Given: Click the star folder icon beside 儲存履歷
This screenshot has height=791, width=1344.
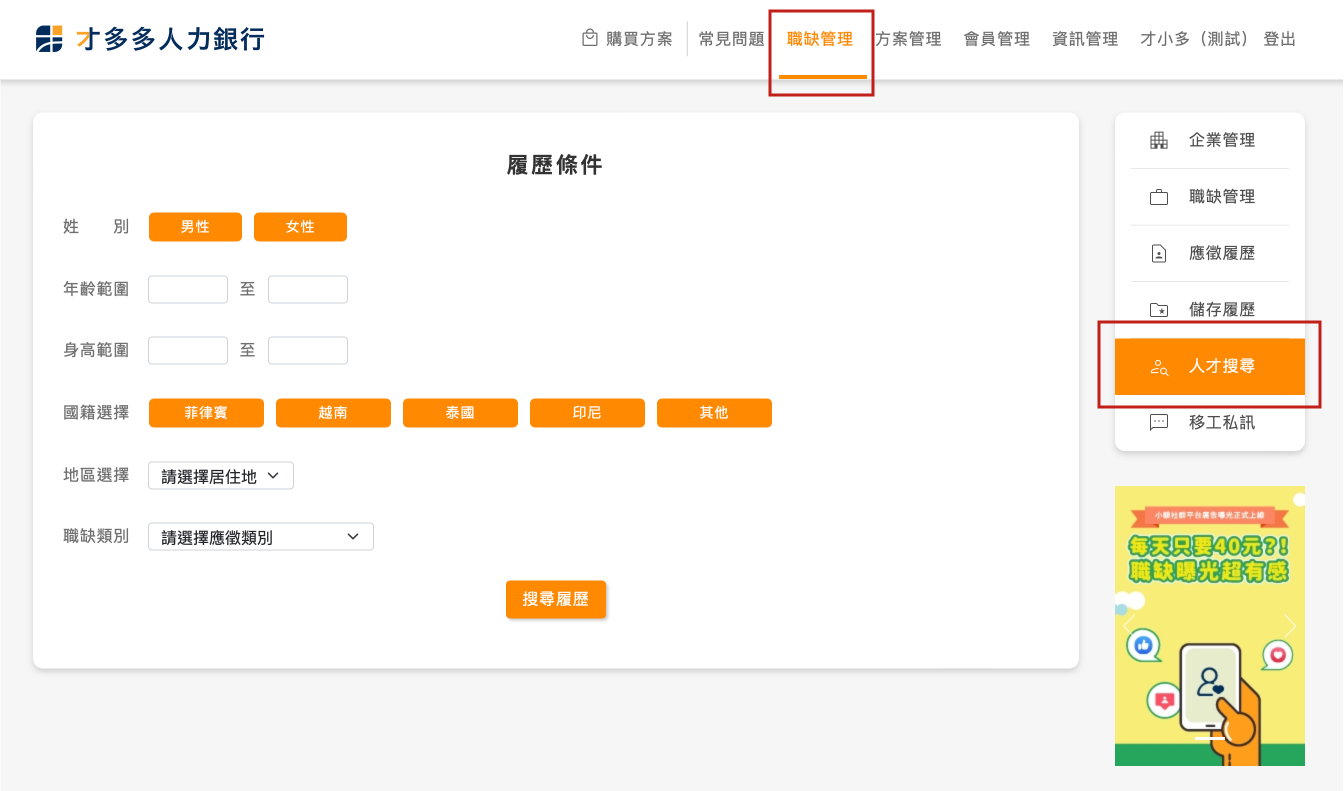Looking at the screenshot, I should (x=1159, y=310).
